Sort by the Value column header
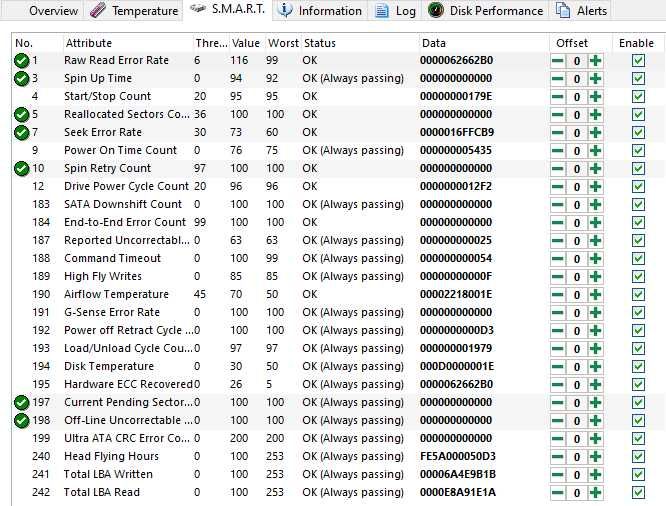This screenshot has width=666, height=506. (246, 43)
